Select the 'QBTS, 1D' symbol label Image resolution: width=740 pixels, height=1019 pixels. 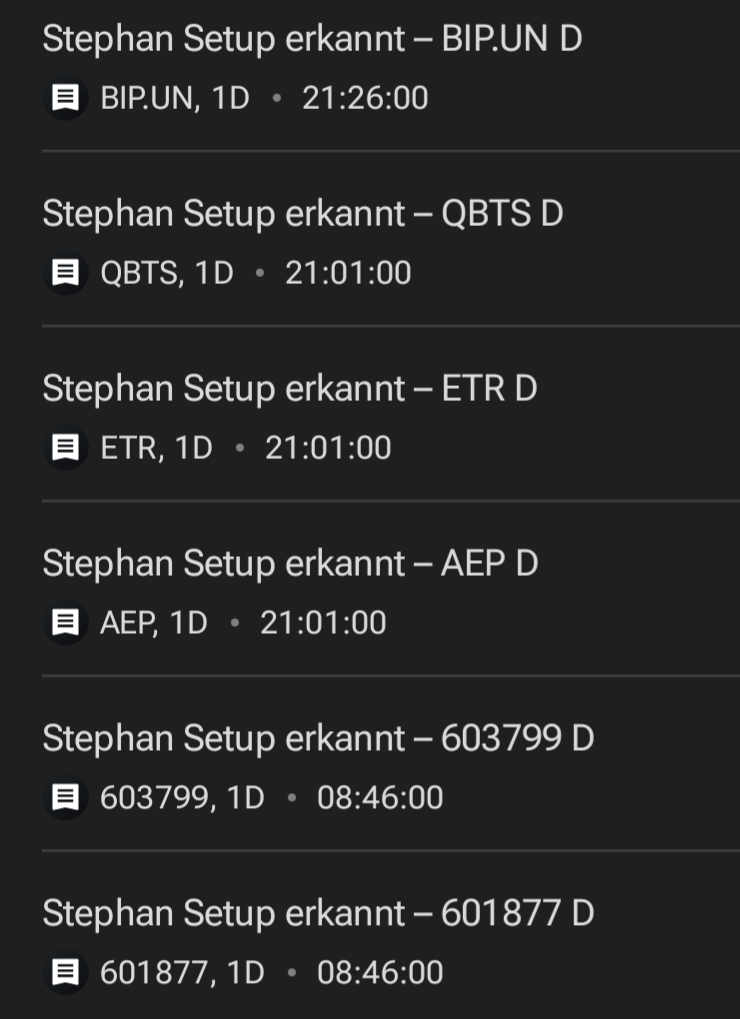pyautogui.click(x=167, y=273)
